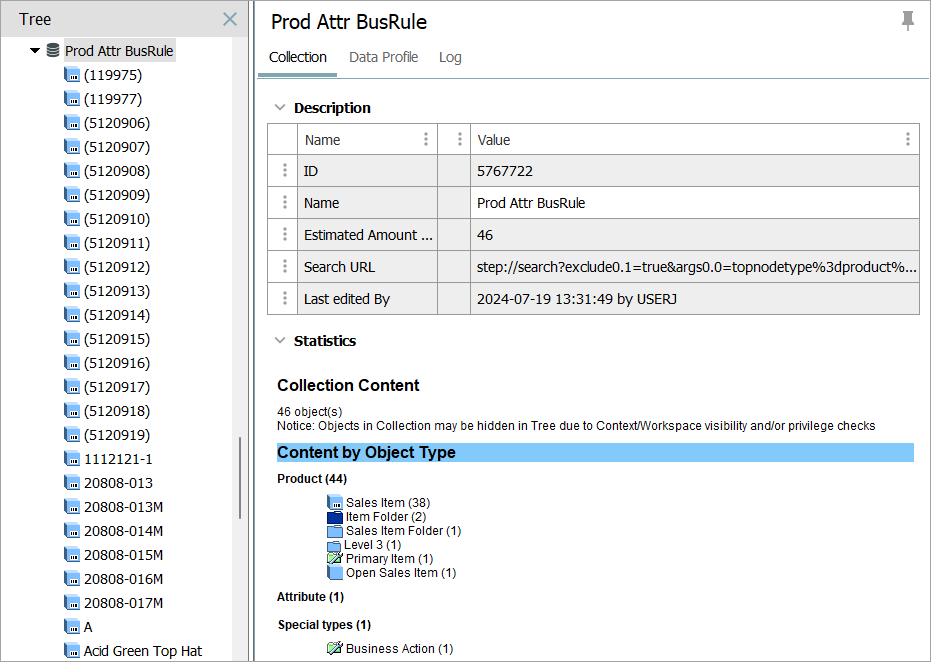Open the Name column options menu
931x662 pixels.
click(x=426, y=140)
